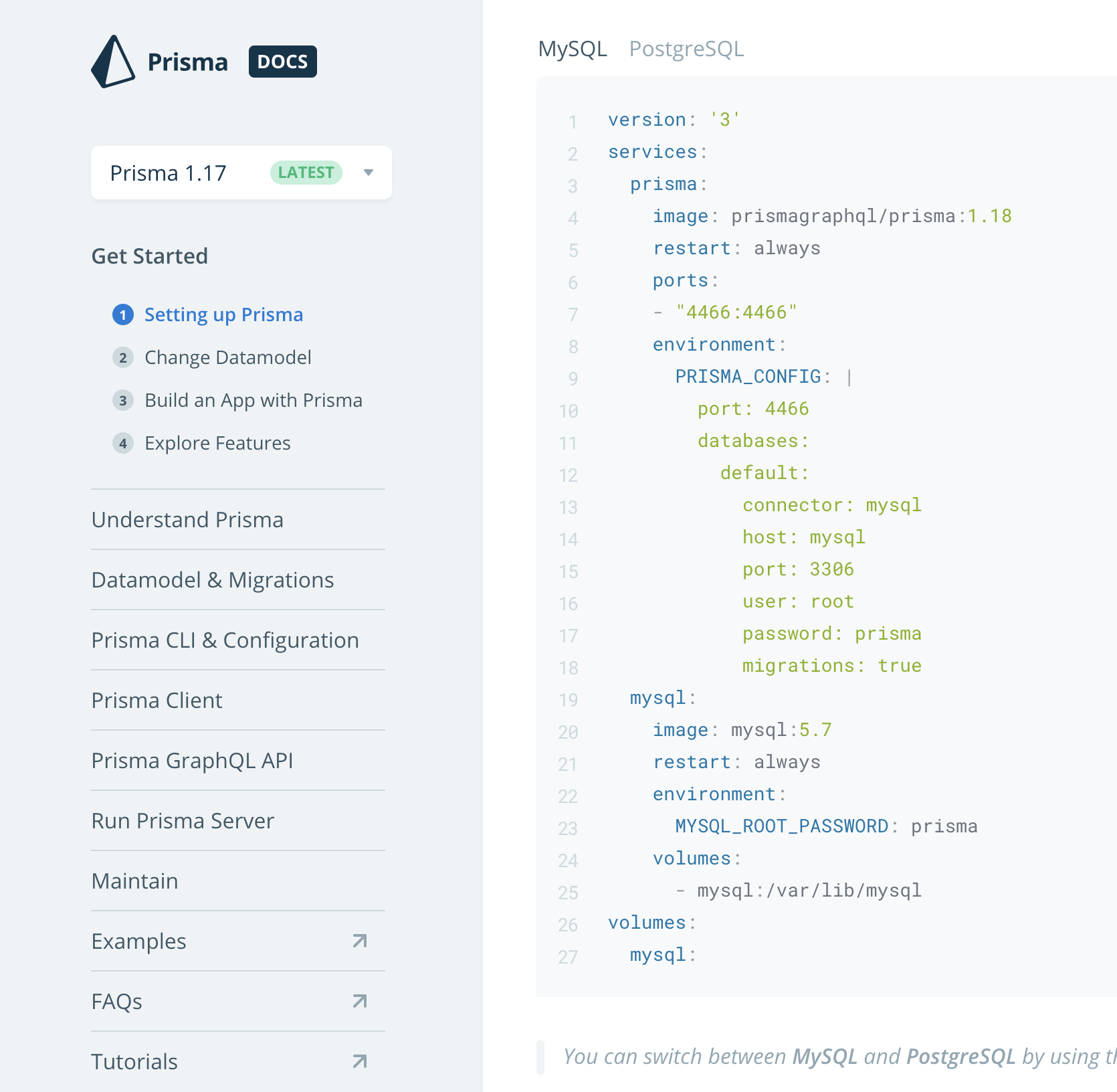
Task: Click the MYSQL_ROOT_PASSWORD code line
Action: click(826, 826)
